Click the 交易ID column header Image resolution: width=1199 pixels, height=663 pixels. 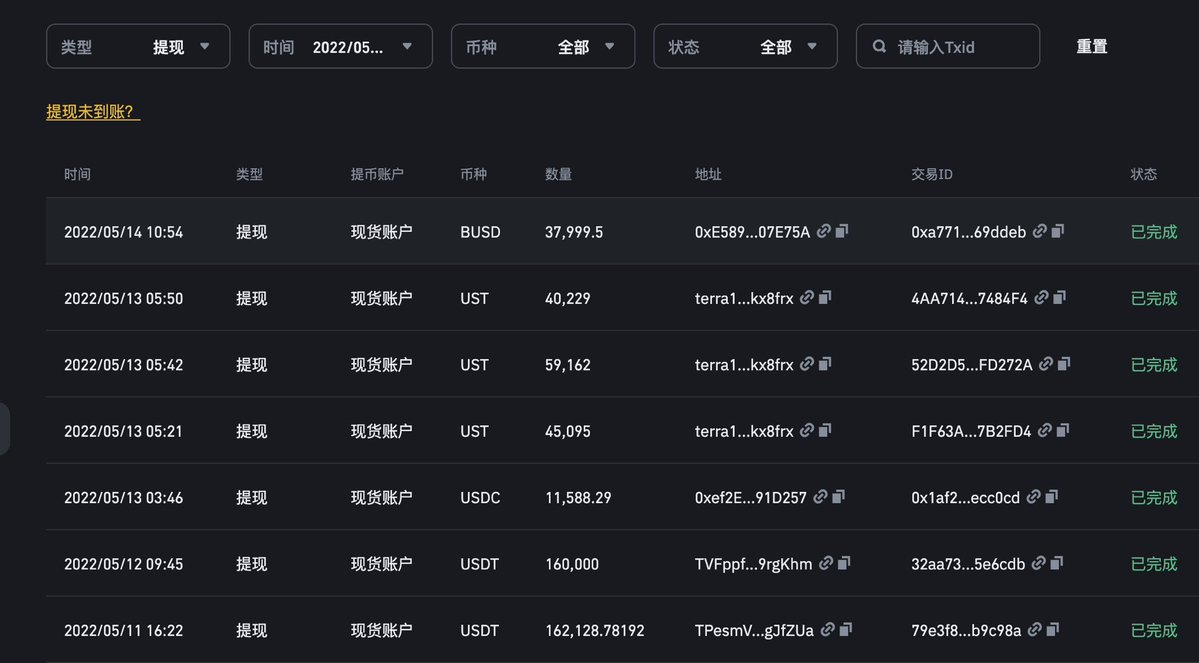pyautogui.click(x=931, y=174)
